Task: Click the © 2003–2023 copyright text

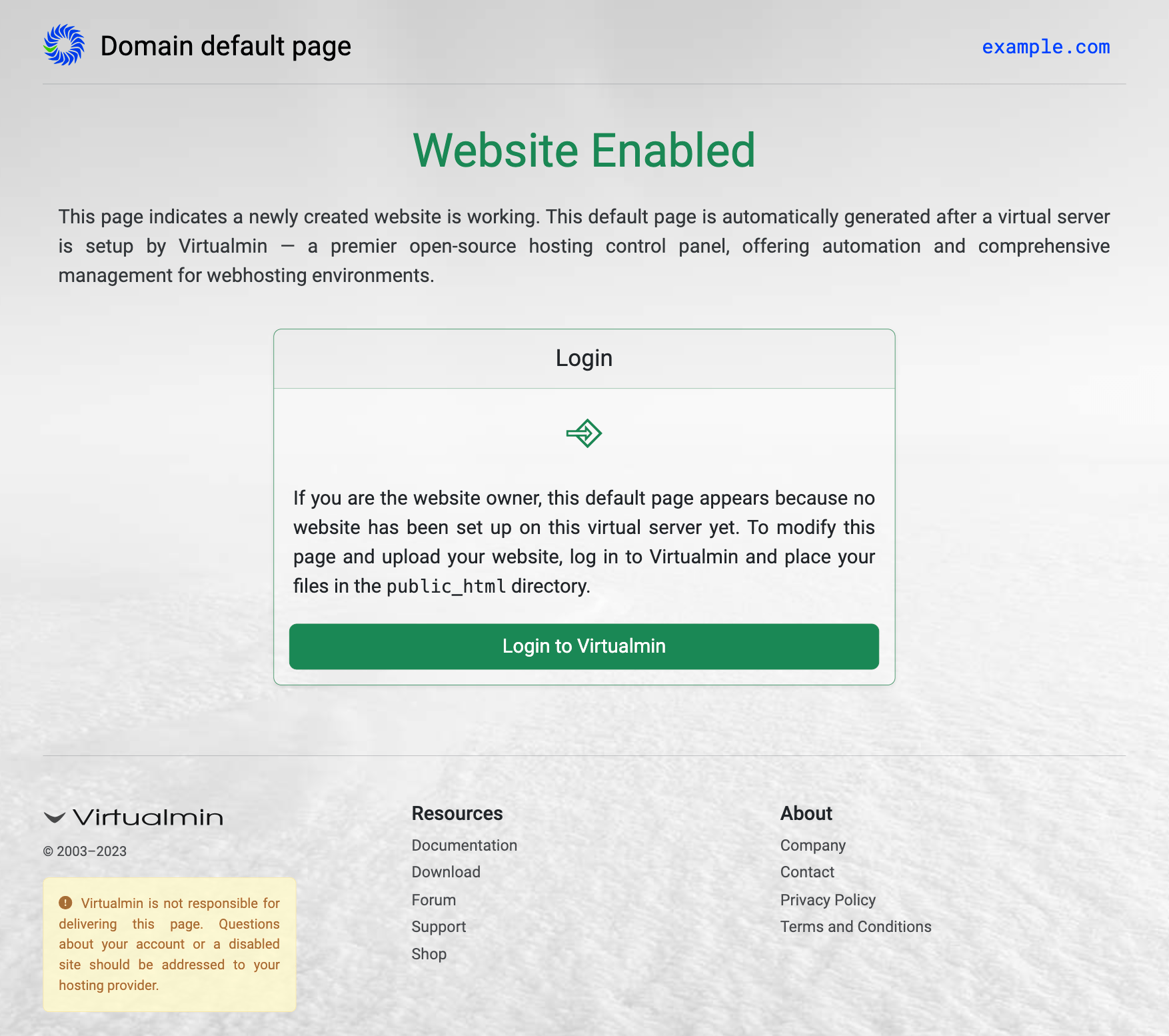Action: pos(85,851)
